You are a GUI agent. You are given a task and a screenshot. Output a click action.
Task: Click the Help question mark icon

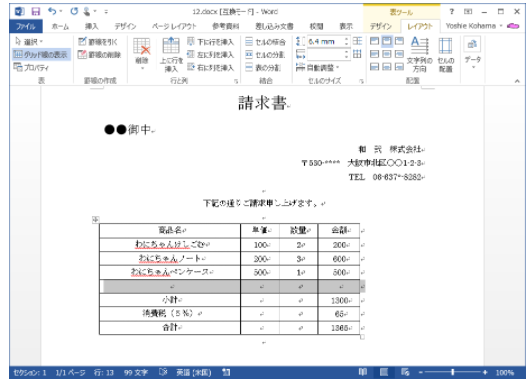click(x=452, y=11)
